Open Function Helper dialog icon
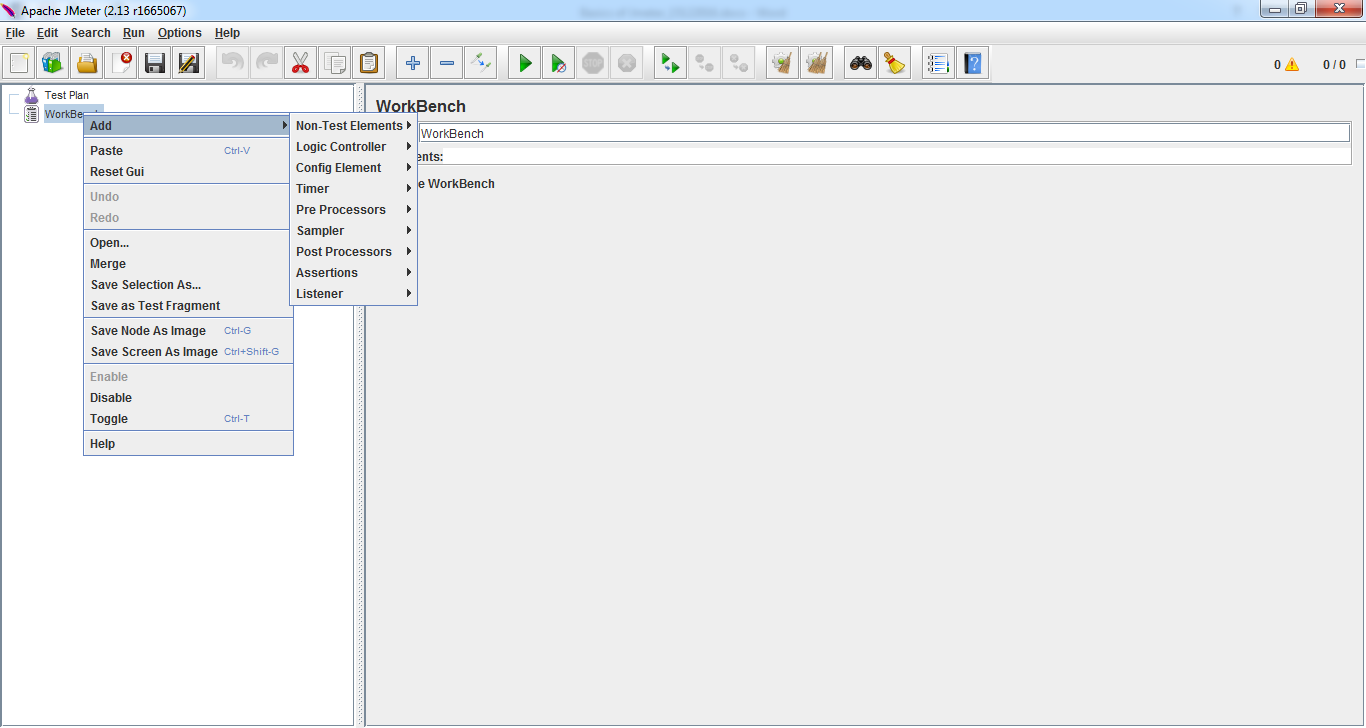 (938, 64)
